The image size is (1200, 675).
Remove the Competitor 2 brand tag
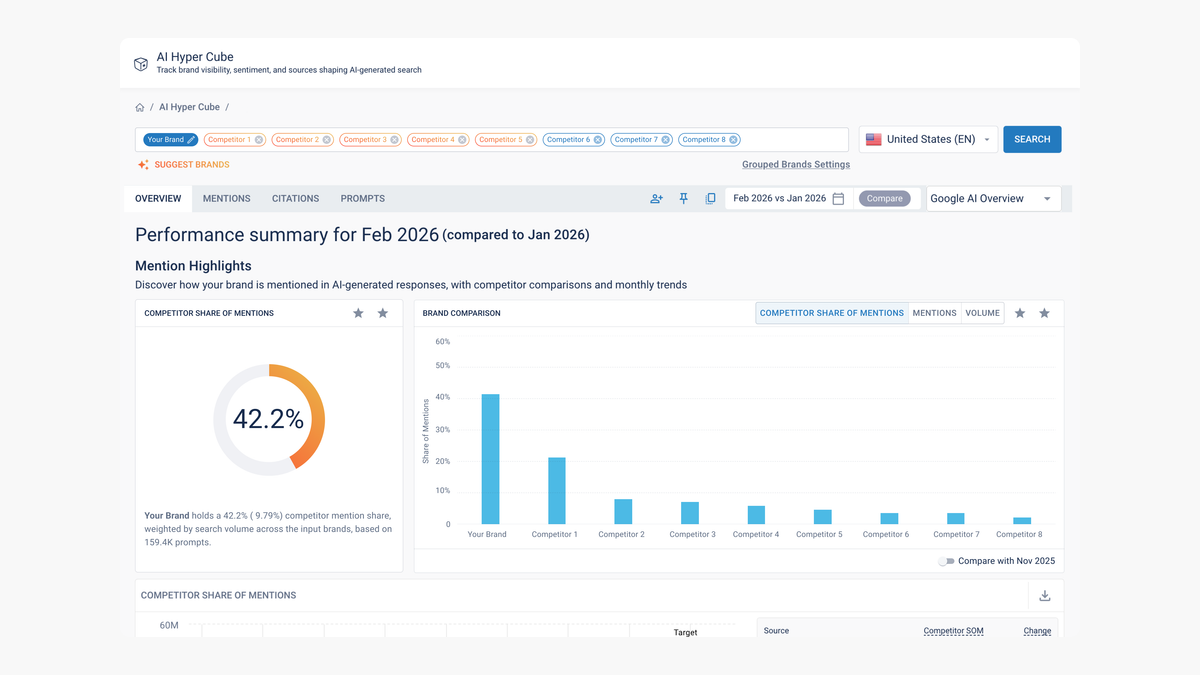coord(327,140)
